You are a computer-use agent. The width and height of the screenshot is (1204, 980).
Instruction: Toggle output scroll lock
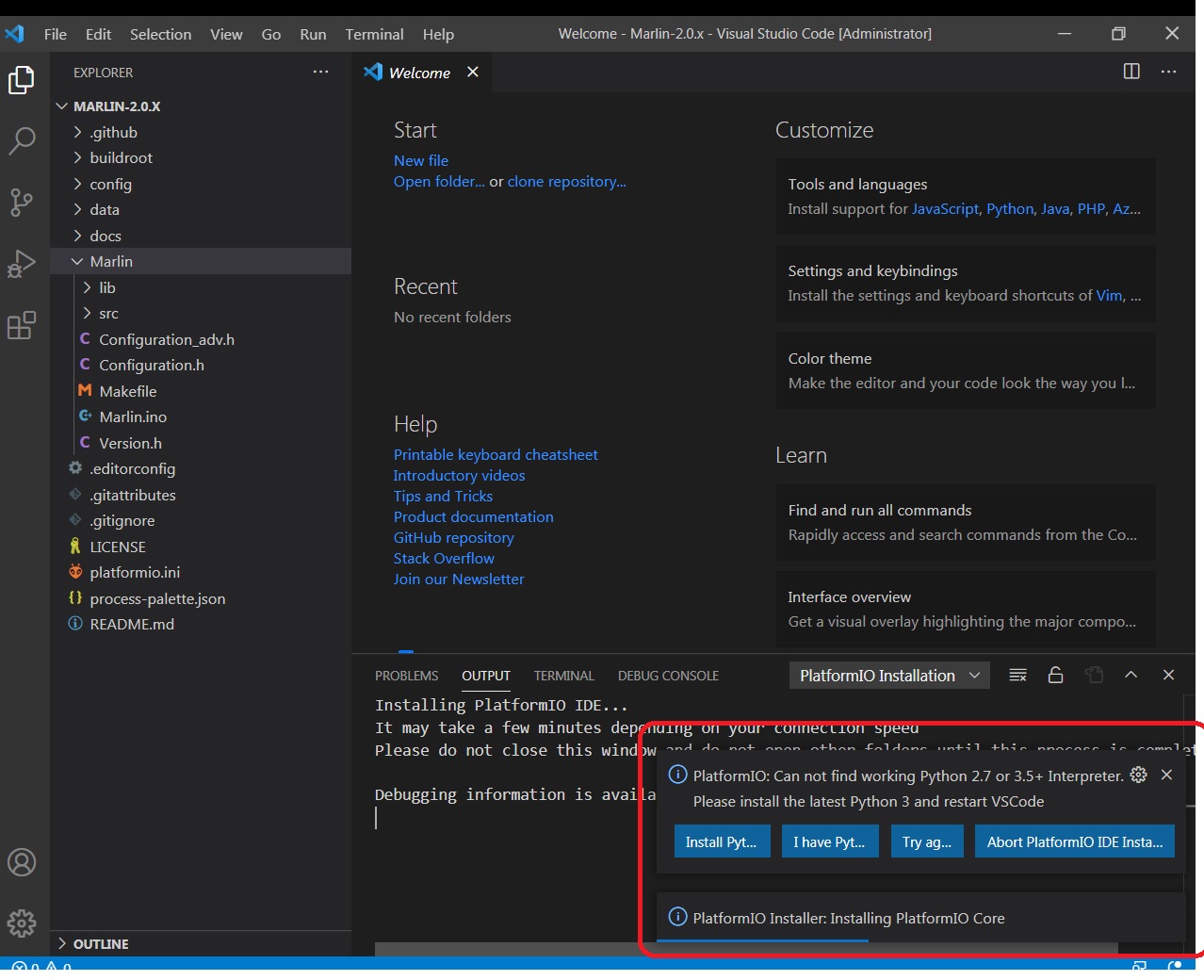[x=1056, y=675]
